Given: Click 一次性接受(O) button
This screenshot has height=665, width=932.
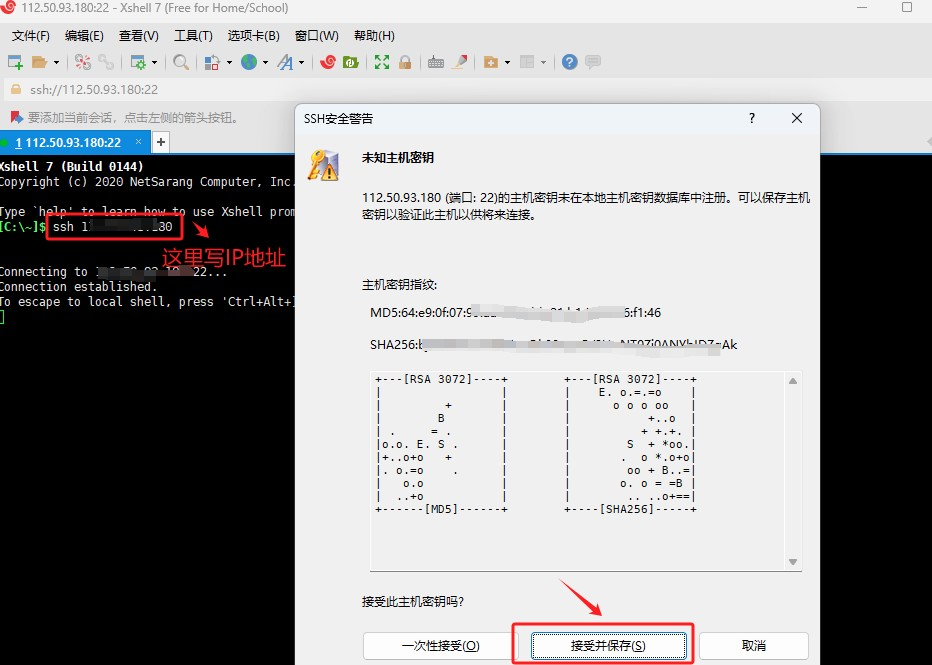Looking at the screenshot, I should (440, 646).
